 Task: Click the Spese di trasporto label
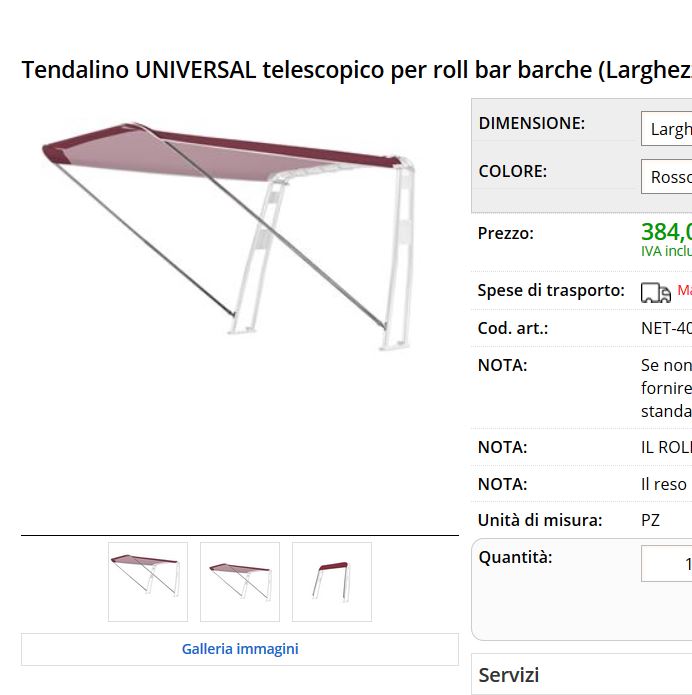tap(551, 290)
